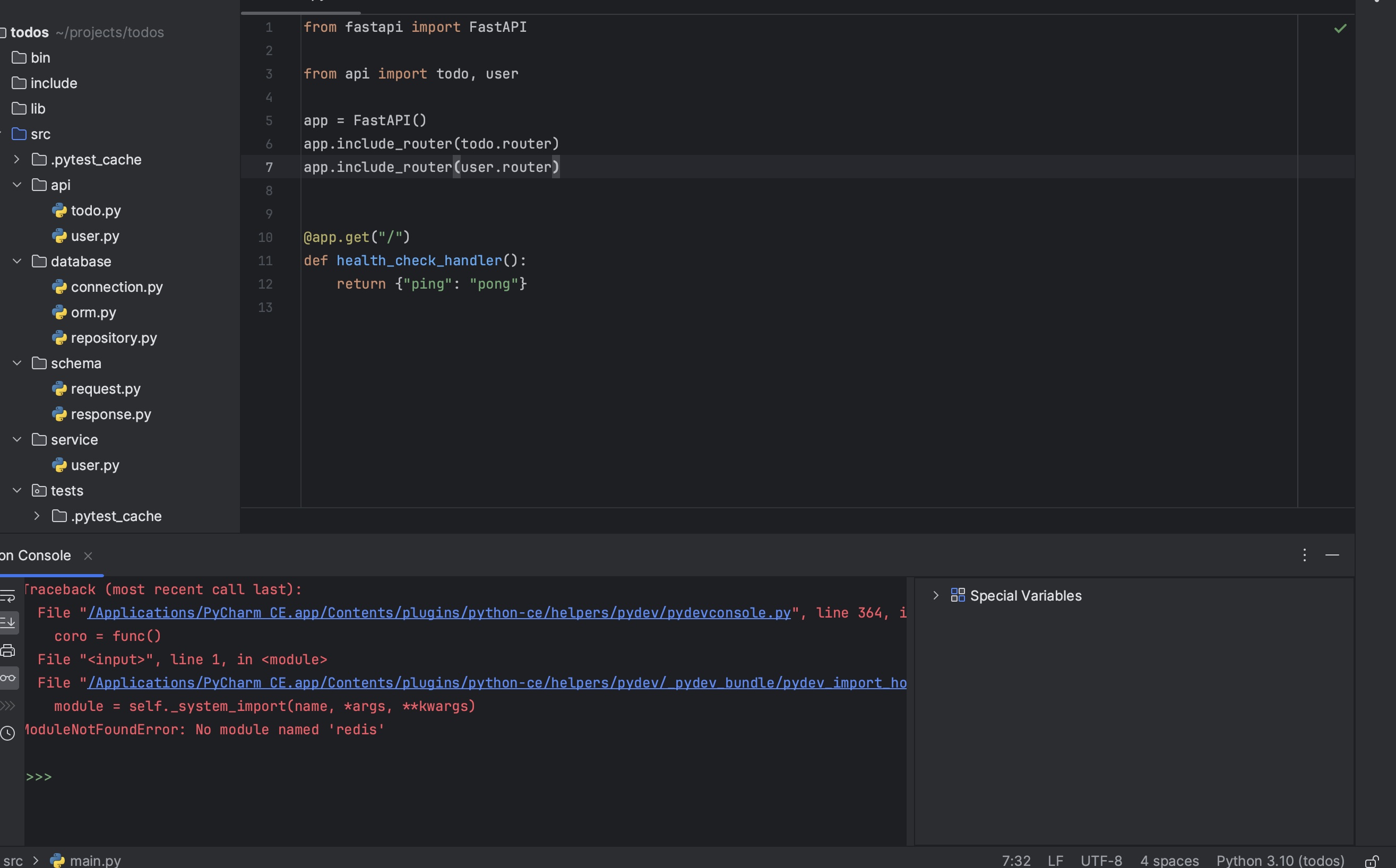
Task: Click the 7:32 cursor position indicator
Action: 1016,861
